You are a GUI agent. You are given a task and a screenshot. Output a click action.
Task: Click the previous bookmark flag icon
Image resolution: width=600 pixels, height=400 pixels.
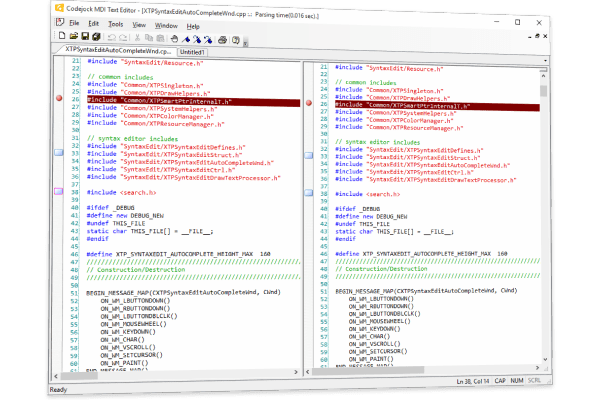tap(208, 39)
